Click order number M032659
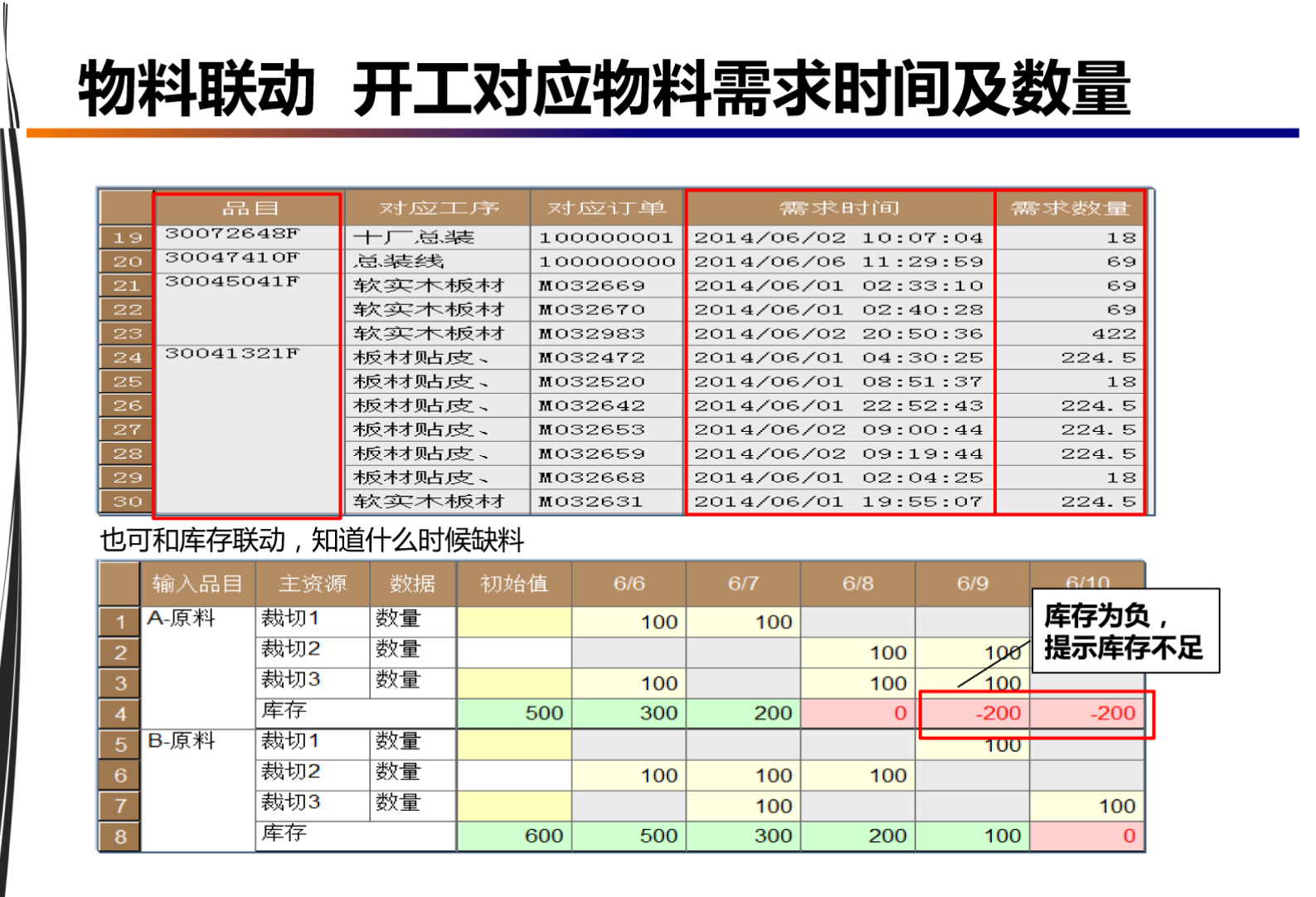This screenshot has height=897, width=1316. click(x=607, y=453)
